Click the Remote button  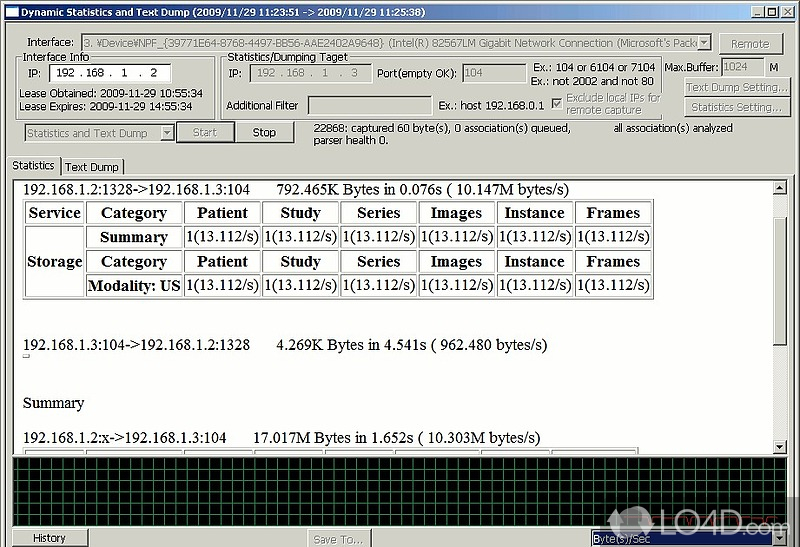pos(750,44)
